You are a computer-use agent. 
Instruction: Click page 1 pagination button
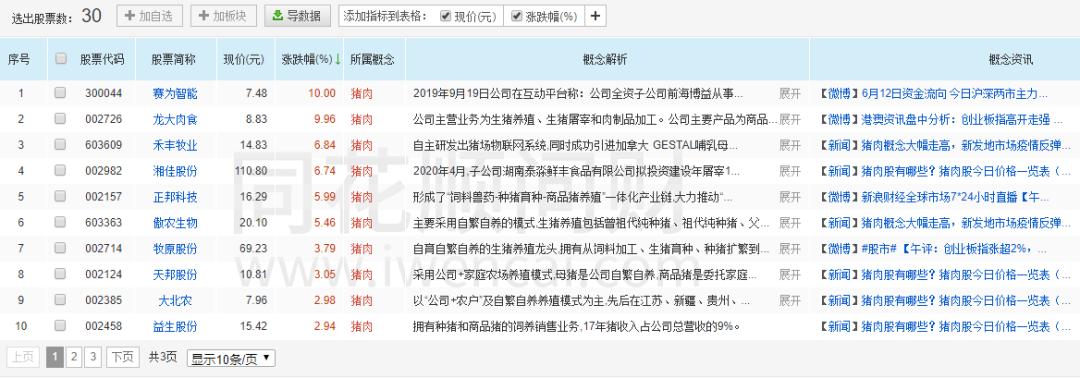55,357
